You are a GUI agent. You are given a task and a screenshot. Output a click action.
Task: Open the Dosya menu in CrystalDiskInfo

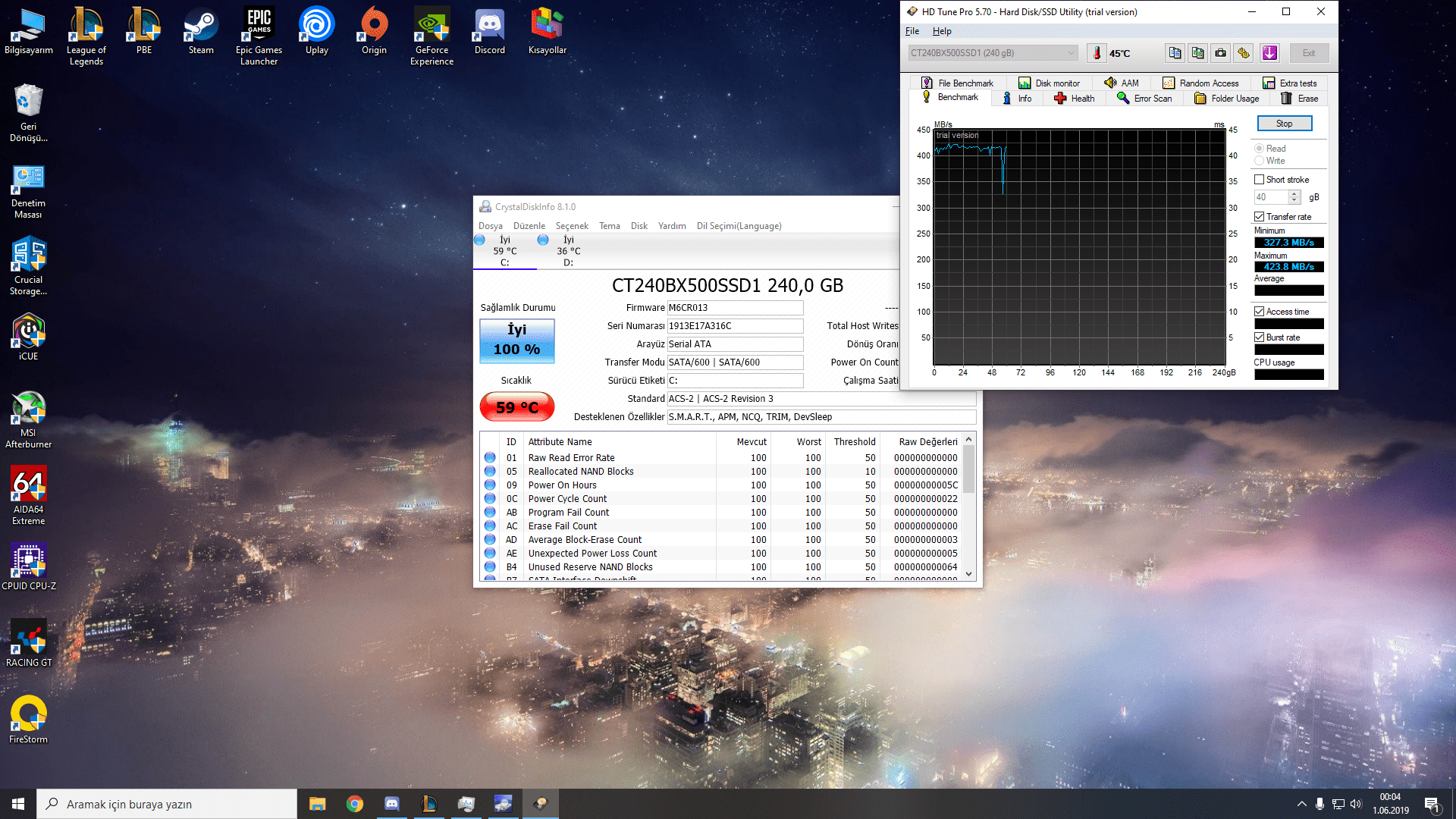click(490, 226)
